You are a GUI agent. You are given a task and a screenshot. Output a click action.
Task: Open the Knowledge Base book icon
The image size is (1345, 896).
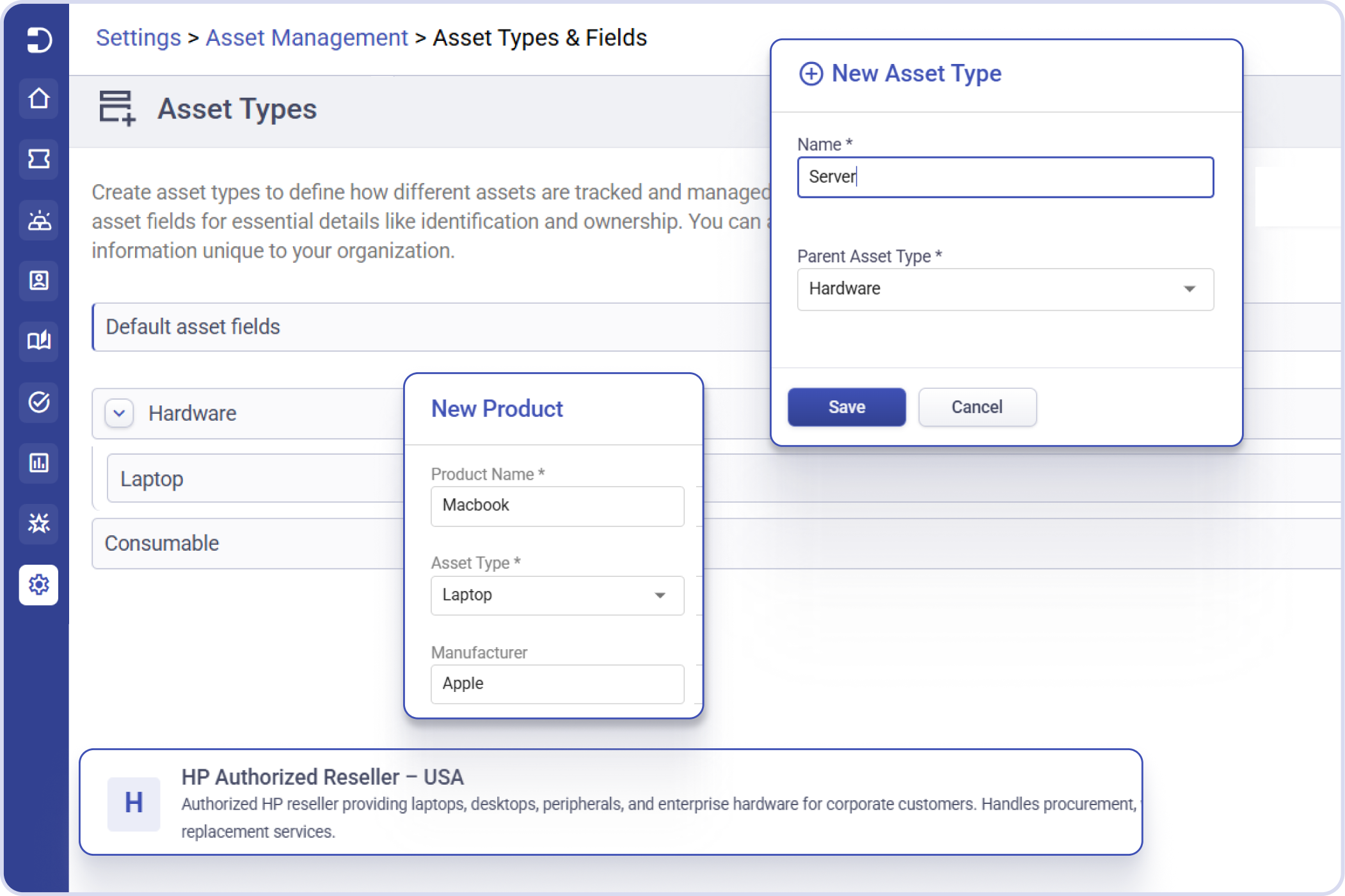tap(39, 340)
